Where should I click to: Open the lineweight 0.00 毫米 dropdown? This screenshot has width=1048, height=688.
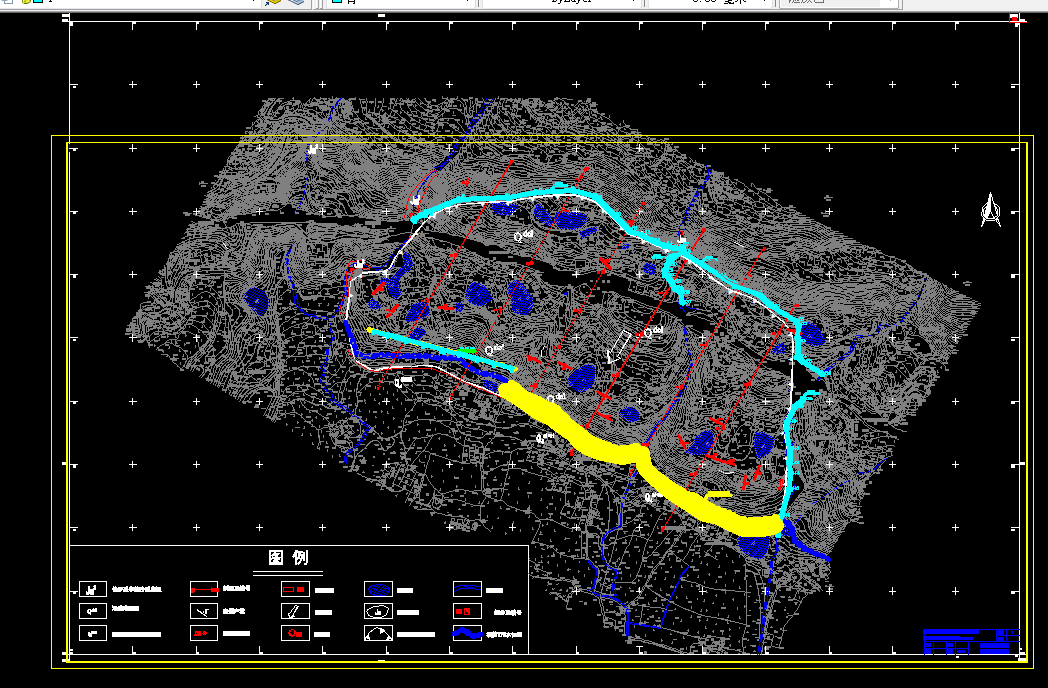pos(766,2)
